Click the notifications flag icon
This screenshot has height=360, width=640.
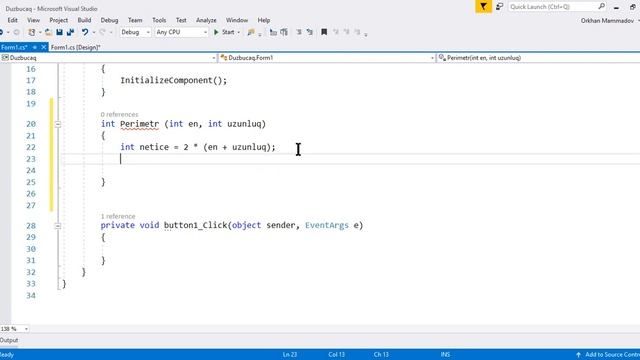coord(484,7)
